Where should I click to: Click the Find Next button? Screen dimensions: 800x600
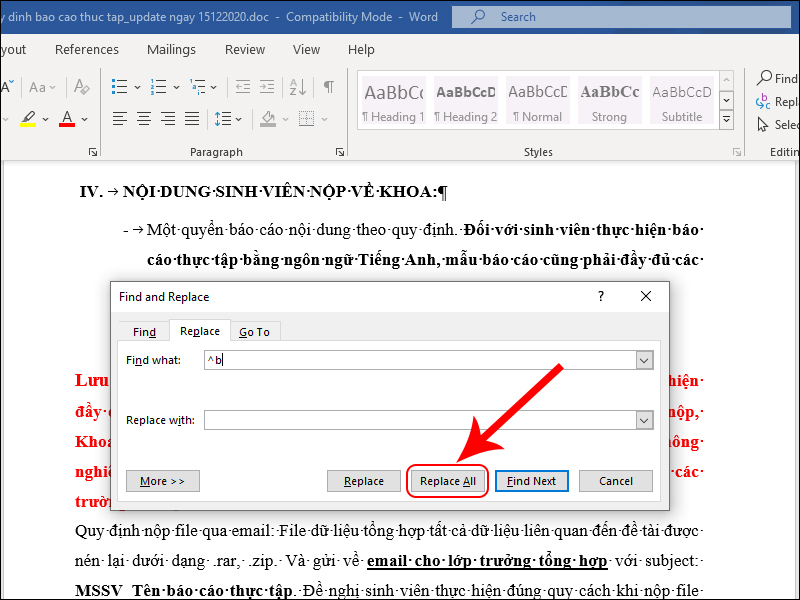531,481
